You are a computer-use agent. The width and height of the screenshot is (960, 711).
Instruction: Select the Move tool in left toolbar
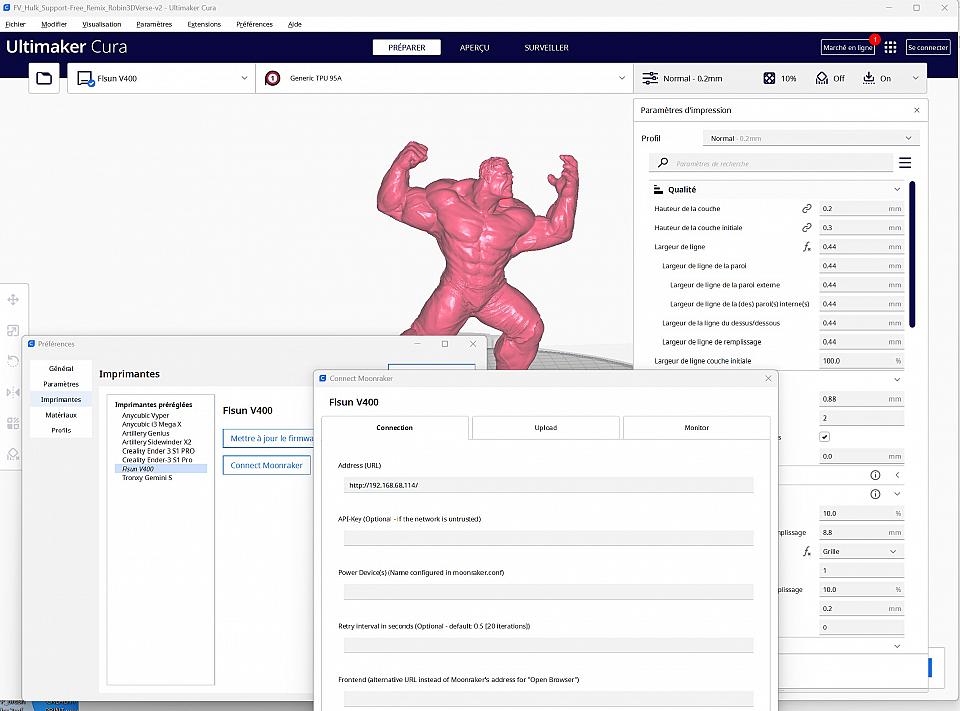click(x=13, y=299)
